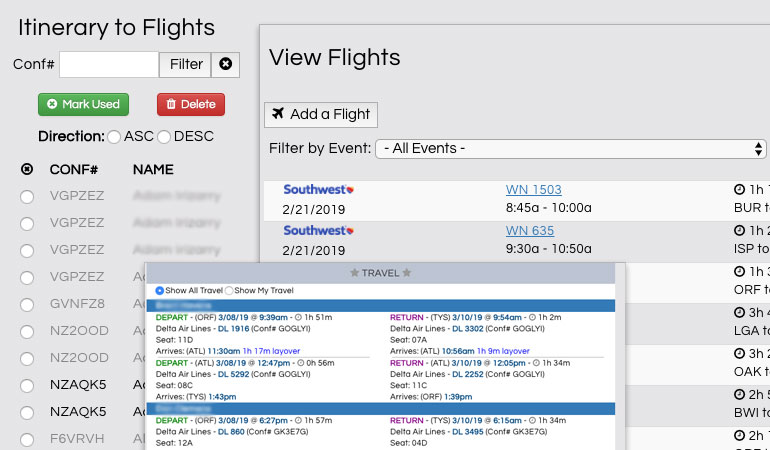The height and width of the screenshot is (450, 770).
Task: Click the Southwest logo on the WN 635 row
Action: point(319,231)
